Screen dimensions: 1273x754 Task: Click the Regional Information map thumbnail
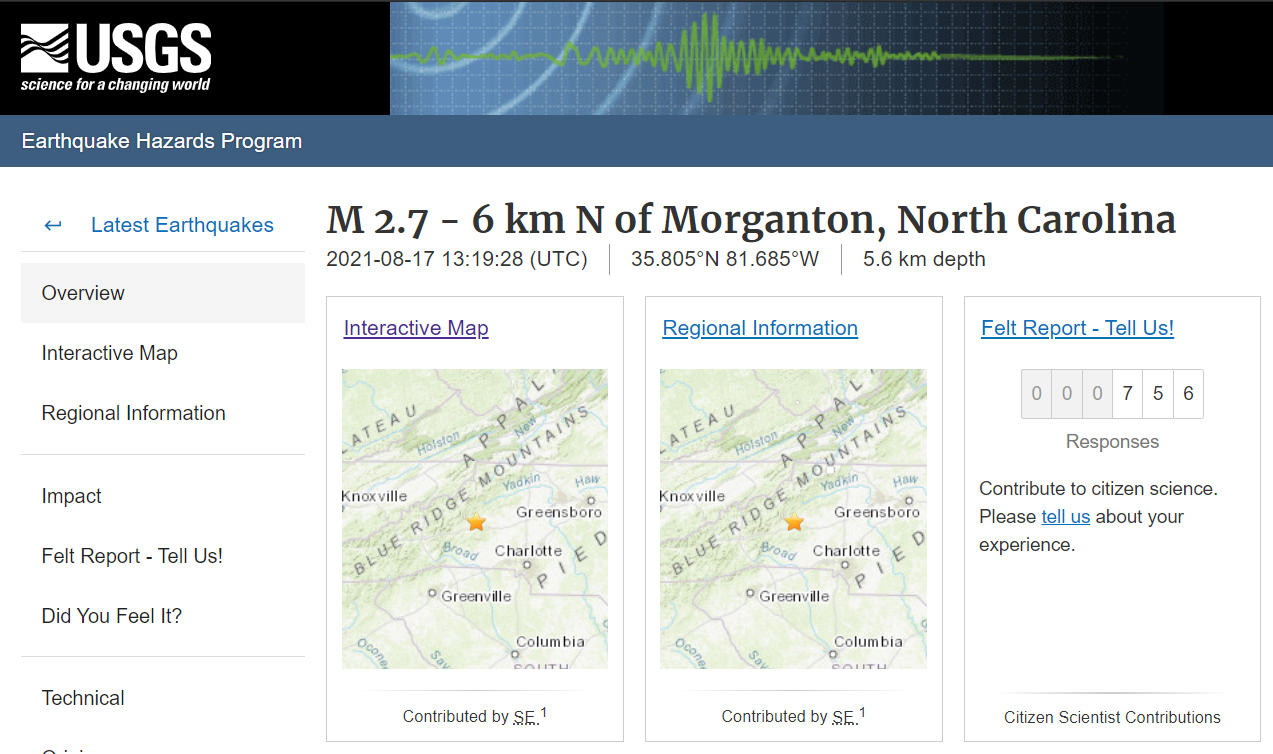click(793, 519)
